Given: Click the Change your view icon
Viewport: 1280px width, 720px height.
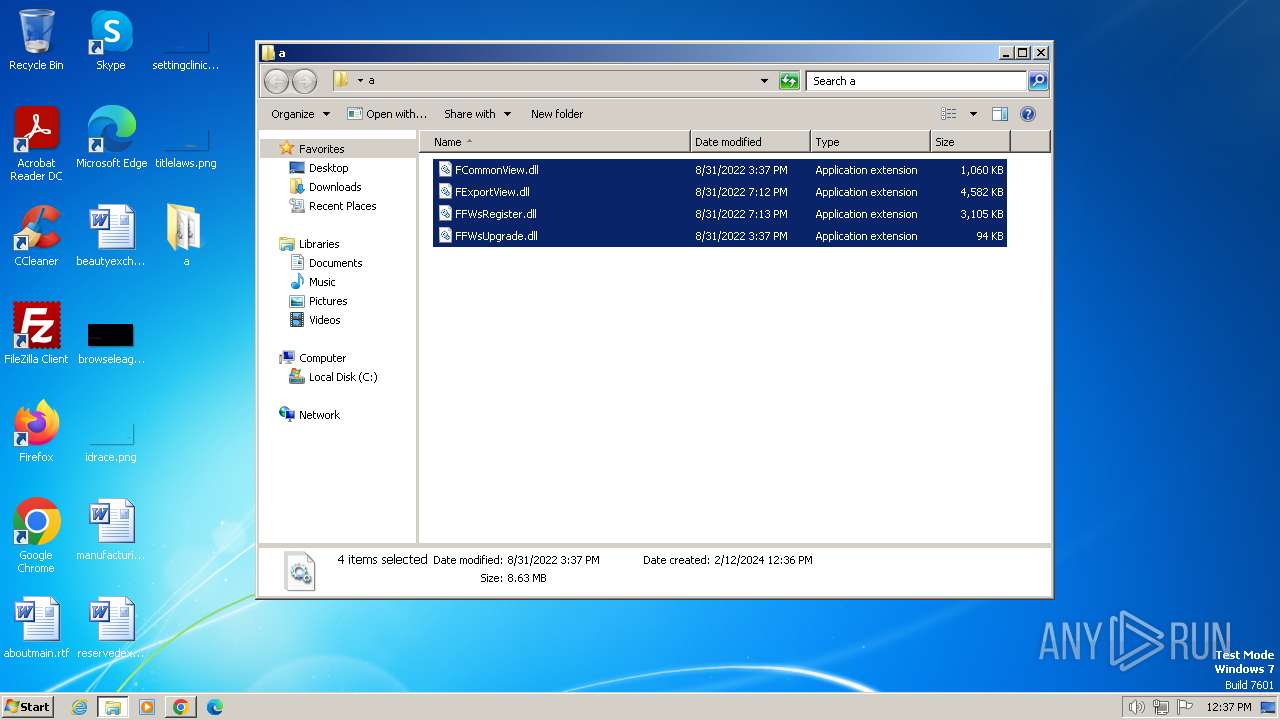Looking at the screenshot, I should (949, 114).
